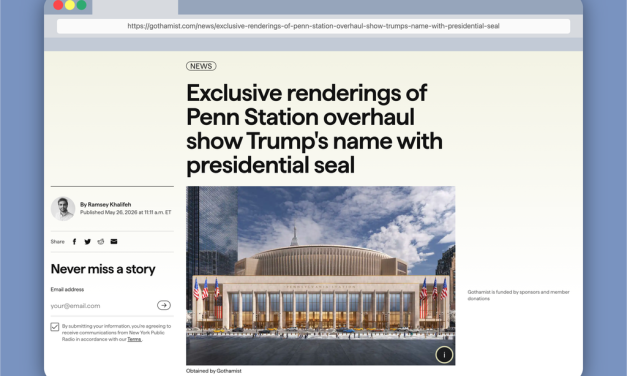
Task: Open the Penn Station rendering image
Action: (320, 276)
